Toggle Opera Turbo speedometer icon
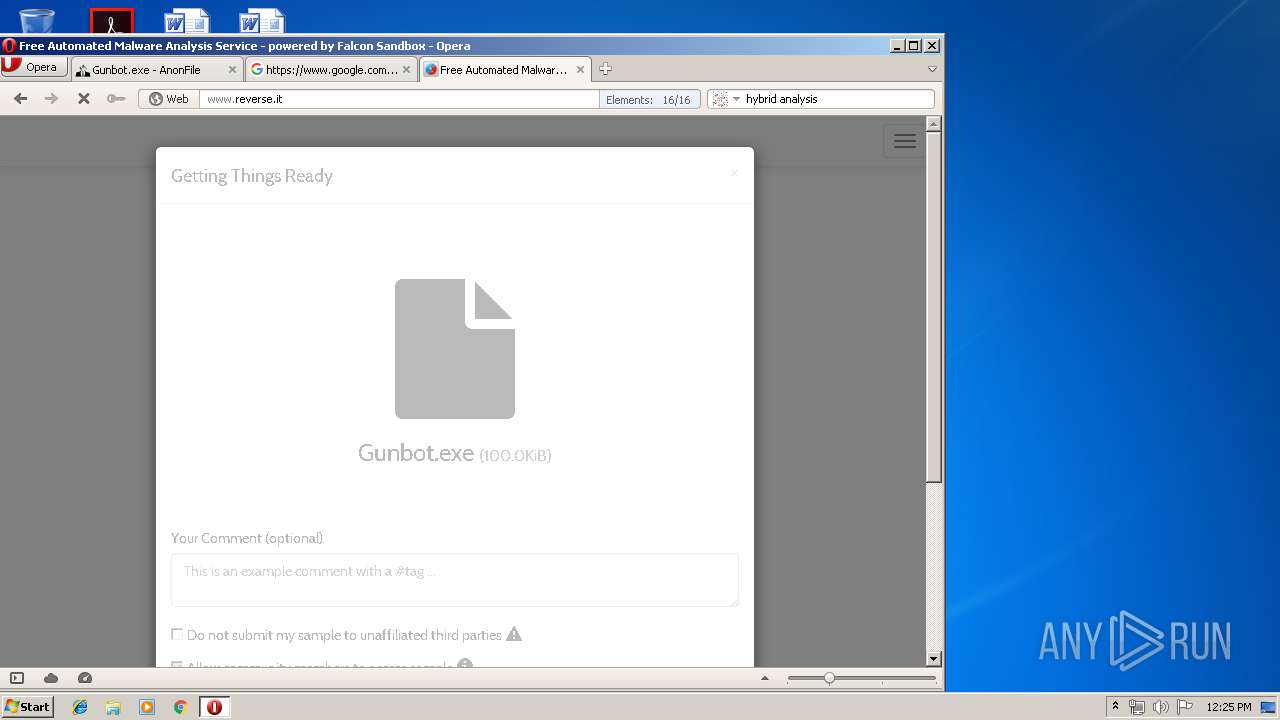The height and width of the screenshot is (720, 1280). point(85,678)
